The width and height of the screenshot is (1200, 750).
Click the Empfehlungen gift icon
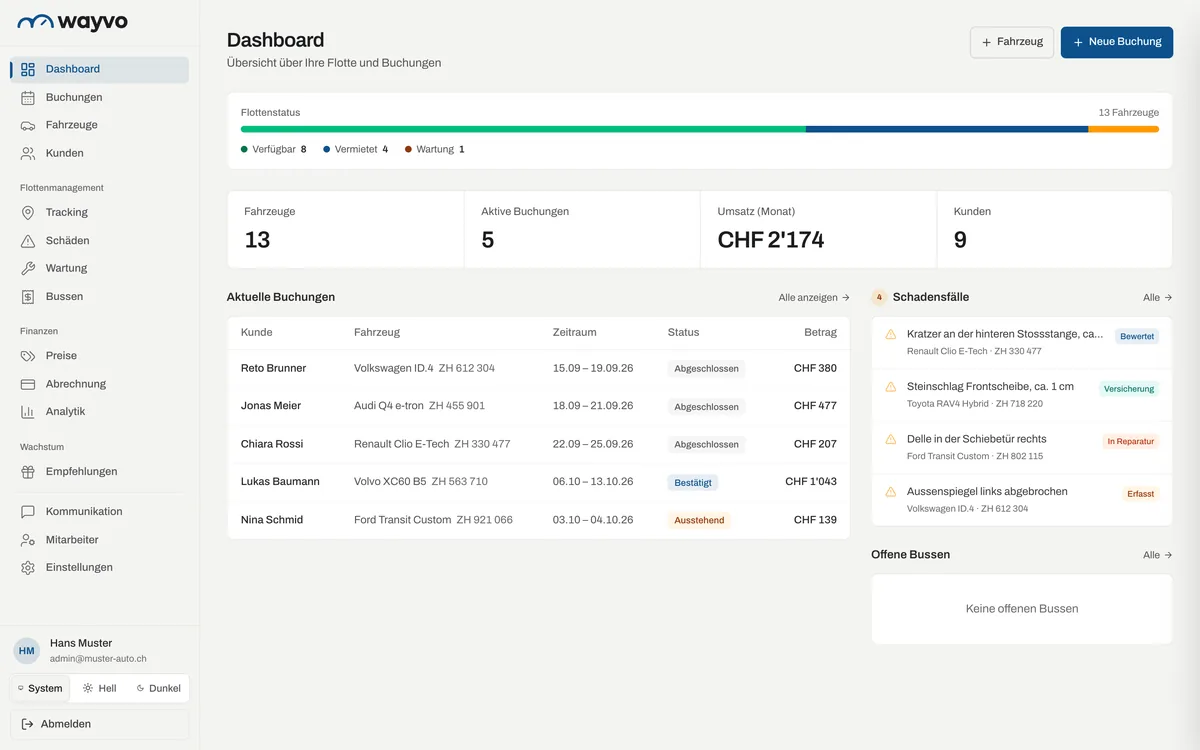click(x=28, y=471)
